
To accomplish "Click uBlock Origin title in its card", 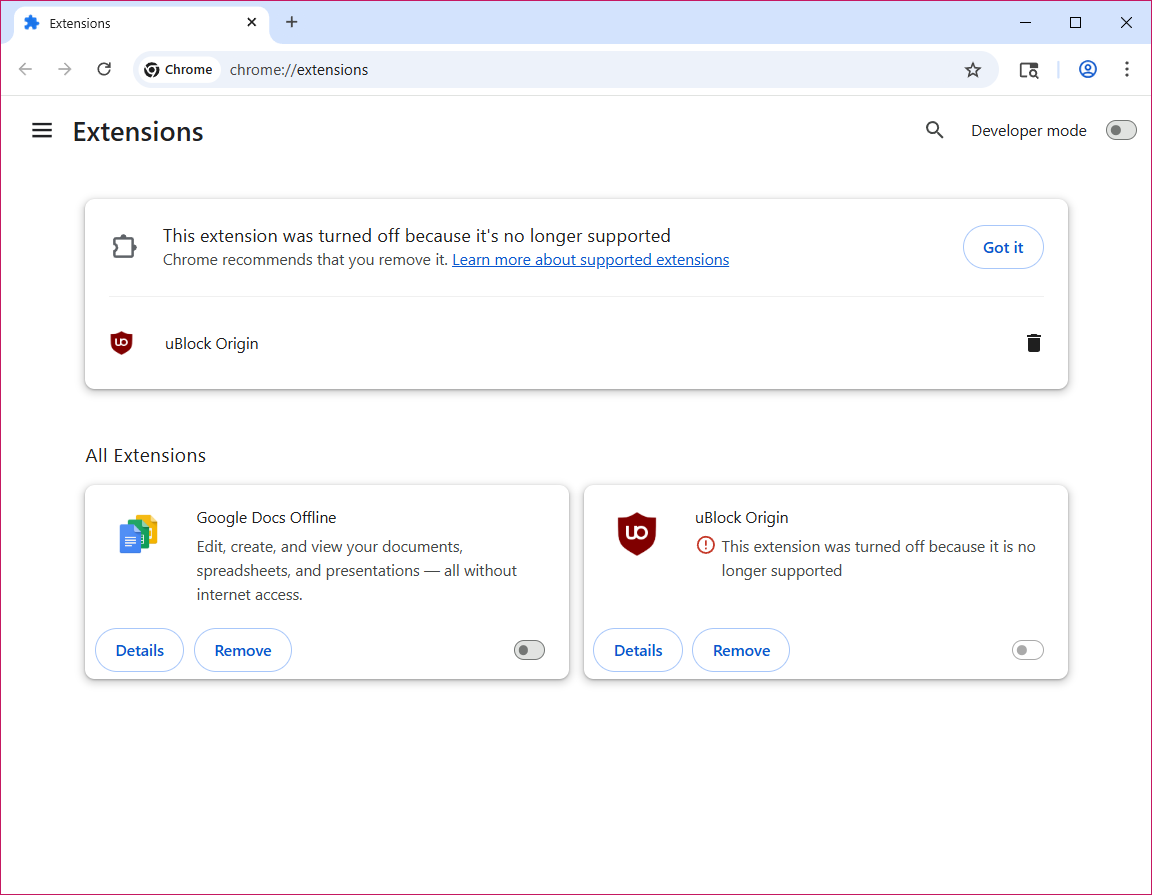I will (741, 517).
